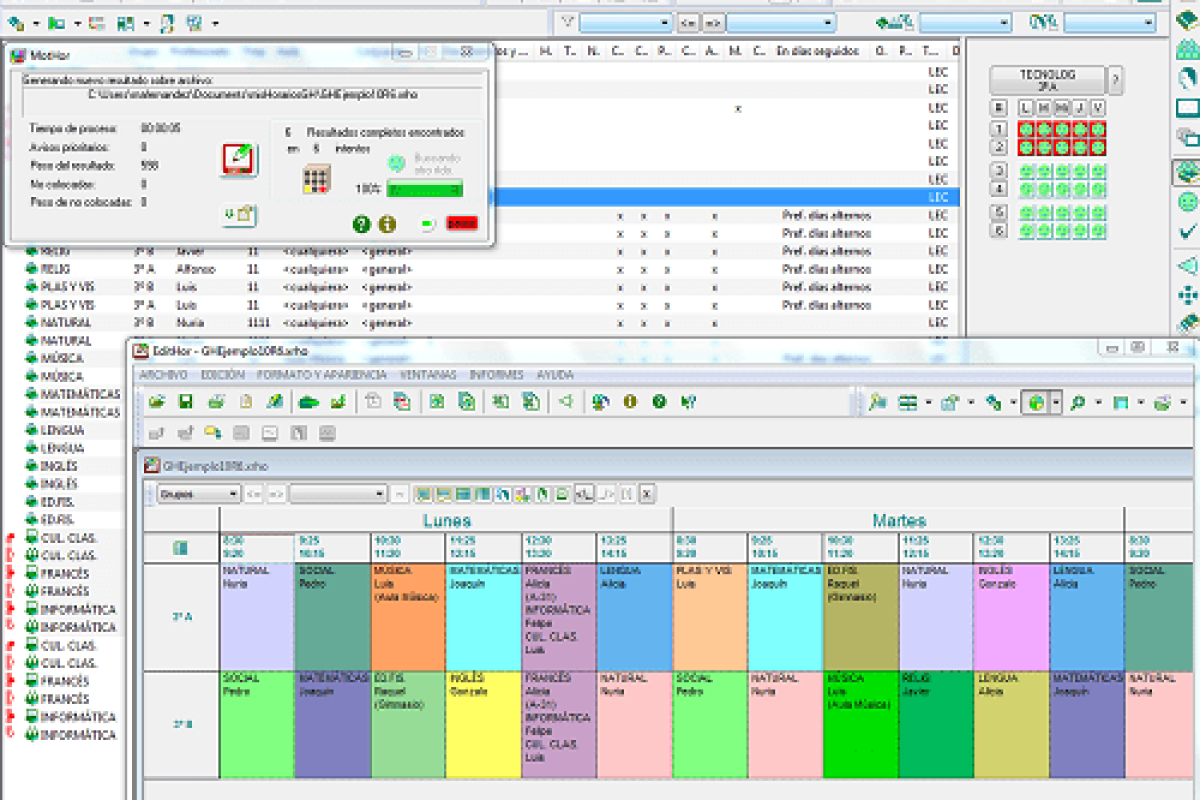Toggle hour row 1 in preference grid
1200x800 pixels.
[x=999, y=129]
